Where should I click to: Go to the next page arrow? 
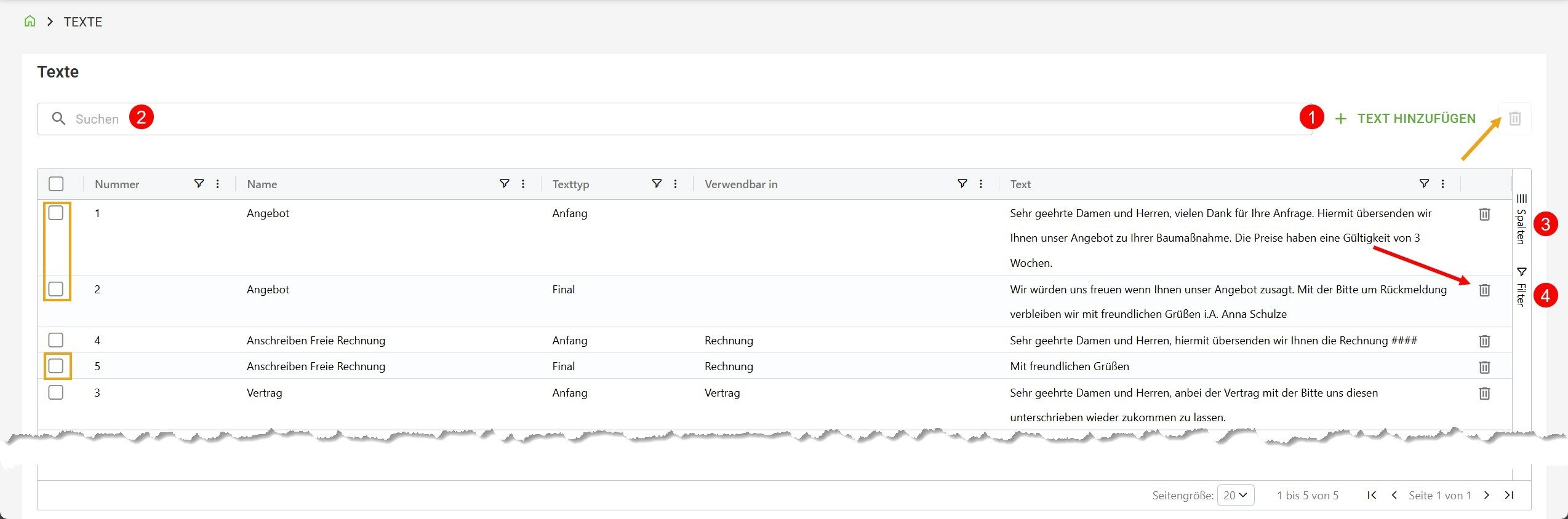pos(1487,495)
